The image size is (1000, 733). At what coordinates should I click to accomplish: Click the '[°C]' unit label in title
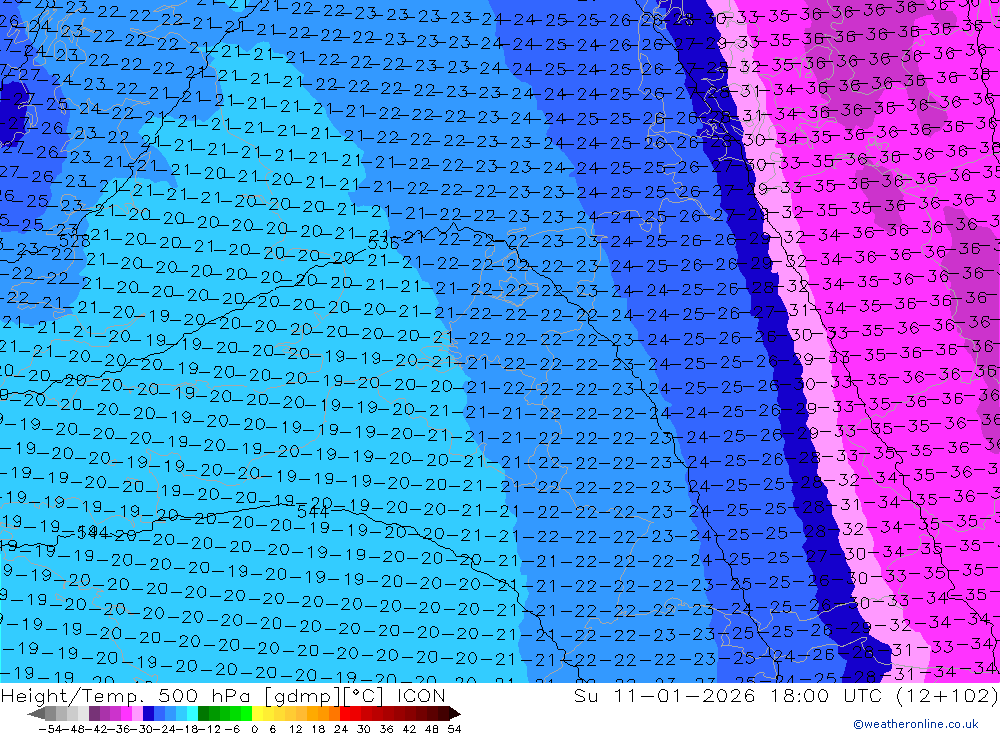pos(362,695)
